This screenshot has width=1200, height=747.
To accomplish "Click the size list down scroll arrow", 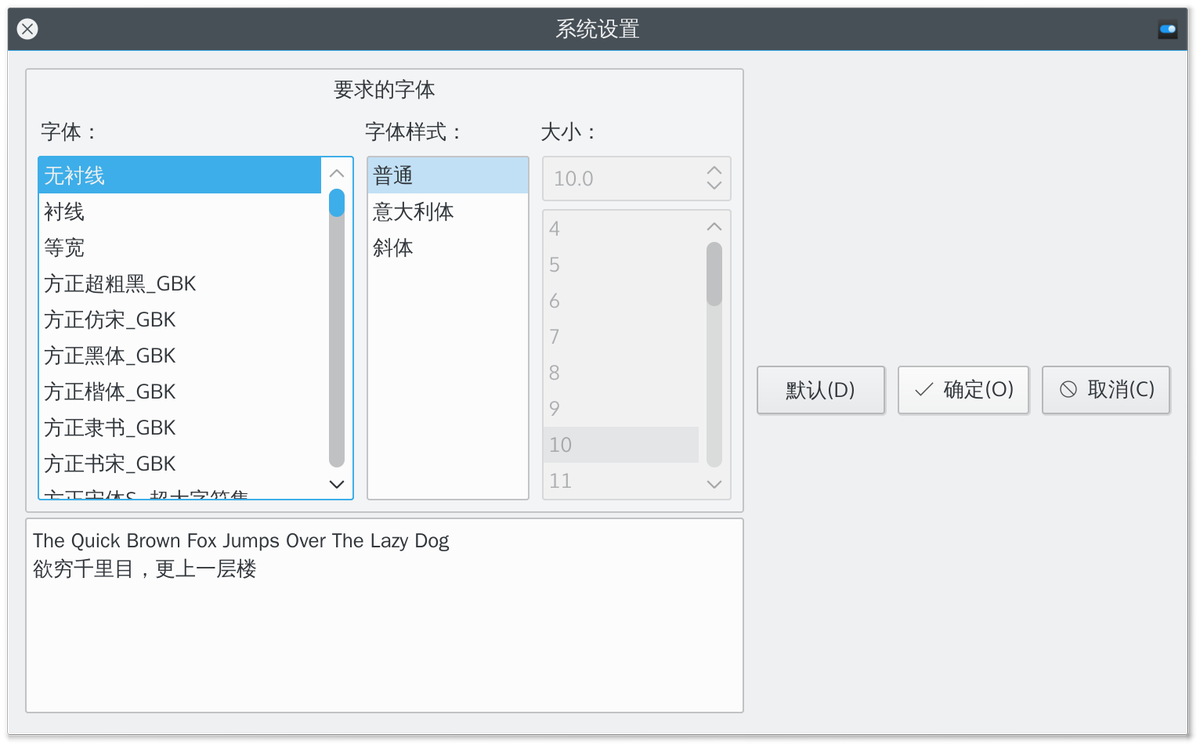I will point(714,484).
